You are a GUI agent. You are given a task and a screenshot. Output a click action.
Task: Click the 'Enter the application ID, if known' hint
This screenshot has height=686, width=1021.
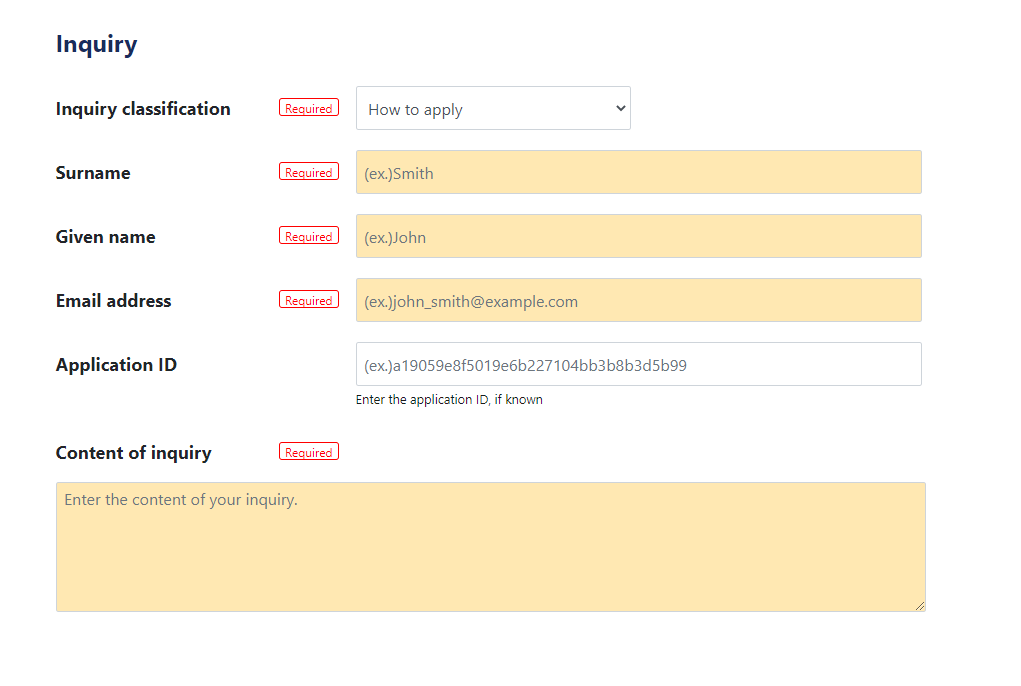tap(449, 399)
